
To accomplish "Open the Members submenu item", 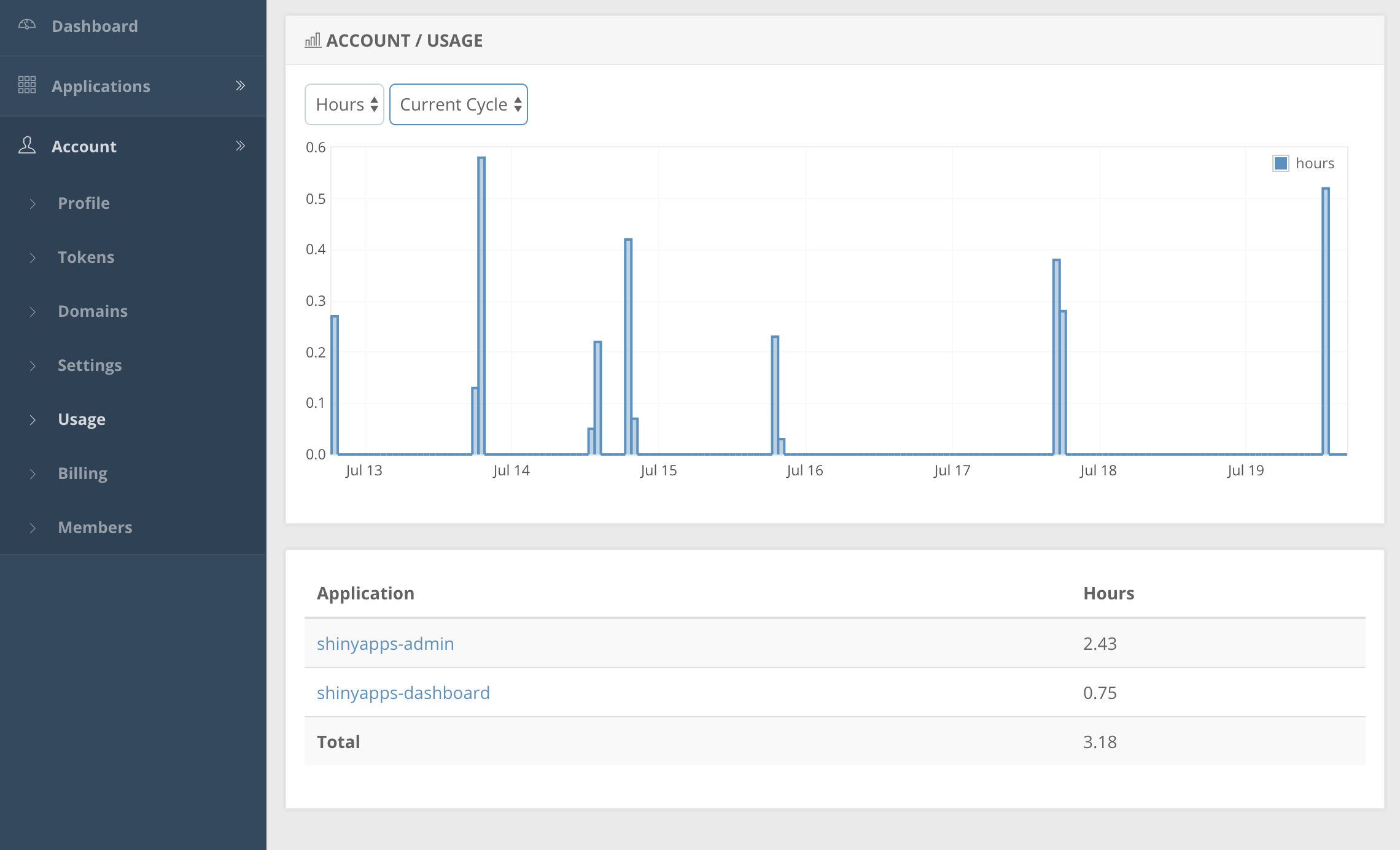I will click(95, 528).
